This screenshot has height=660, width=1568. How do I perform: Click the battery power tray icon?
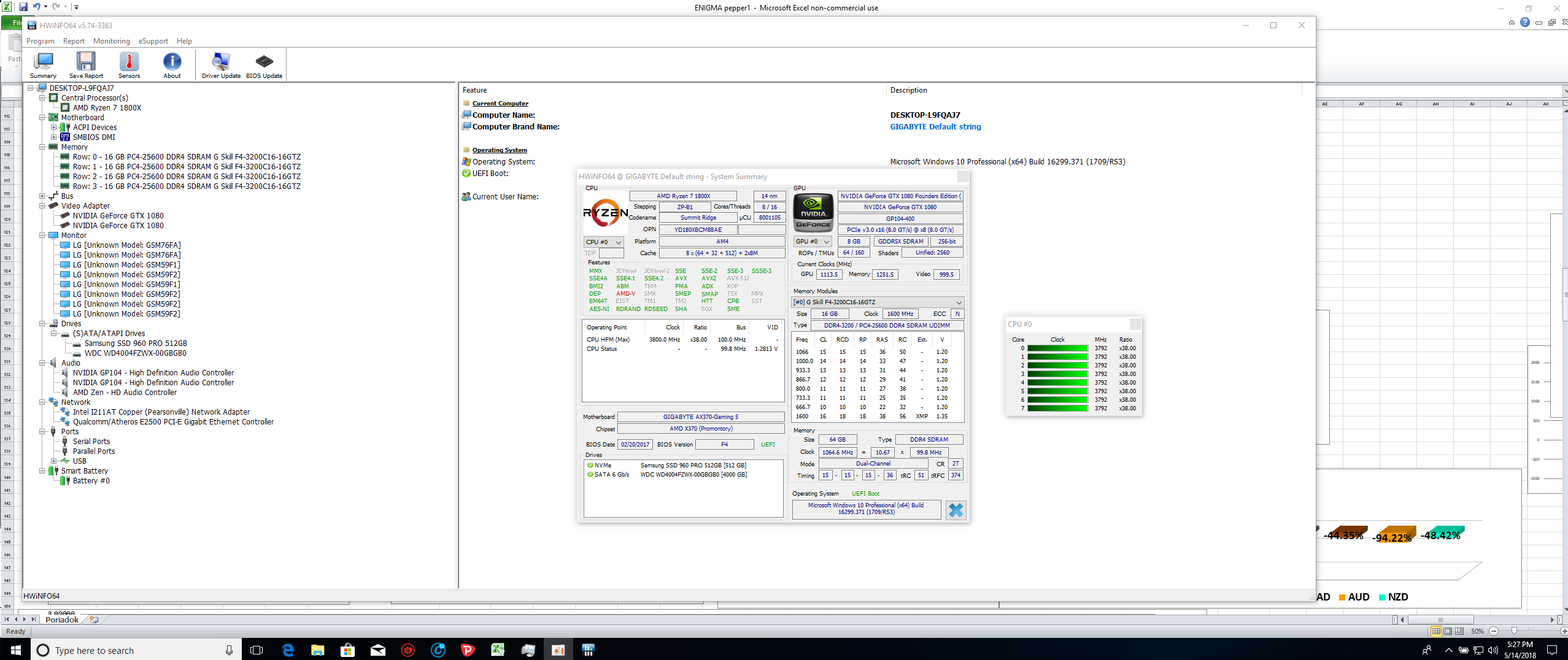[x=1464, y=650]
